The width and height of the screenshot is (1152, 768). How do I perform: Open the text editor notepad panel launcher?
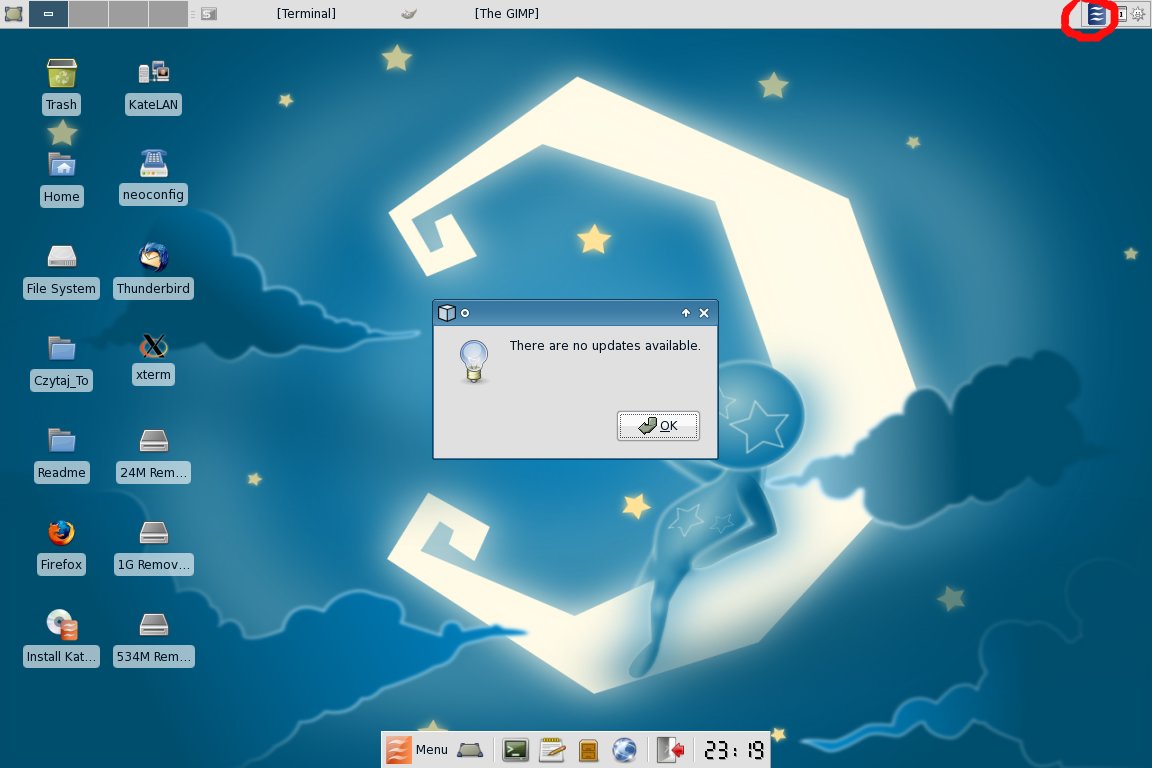[552, 750]
